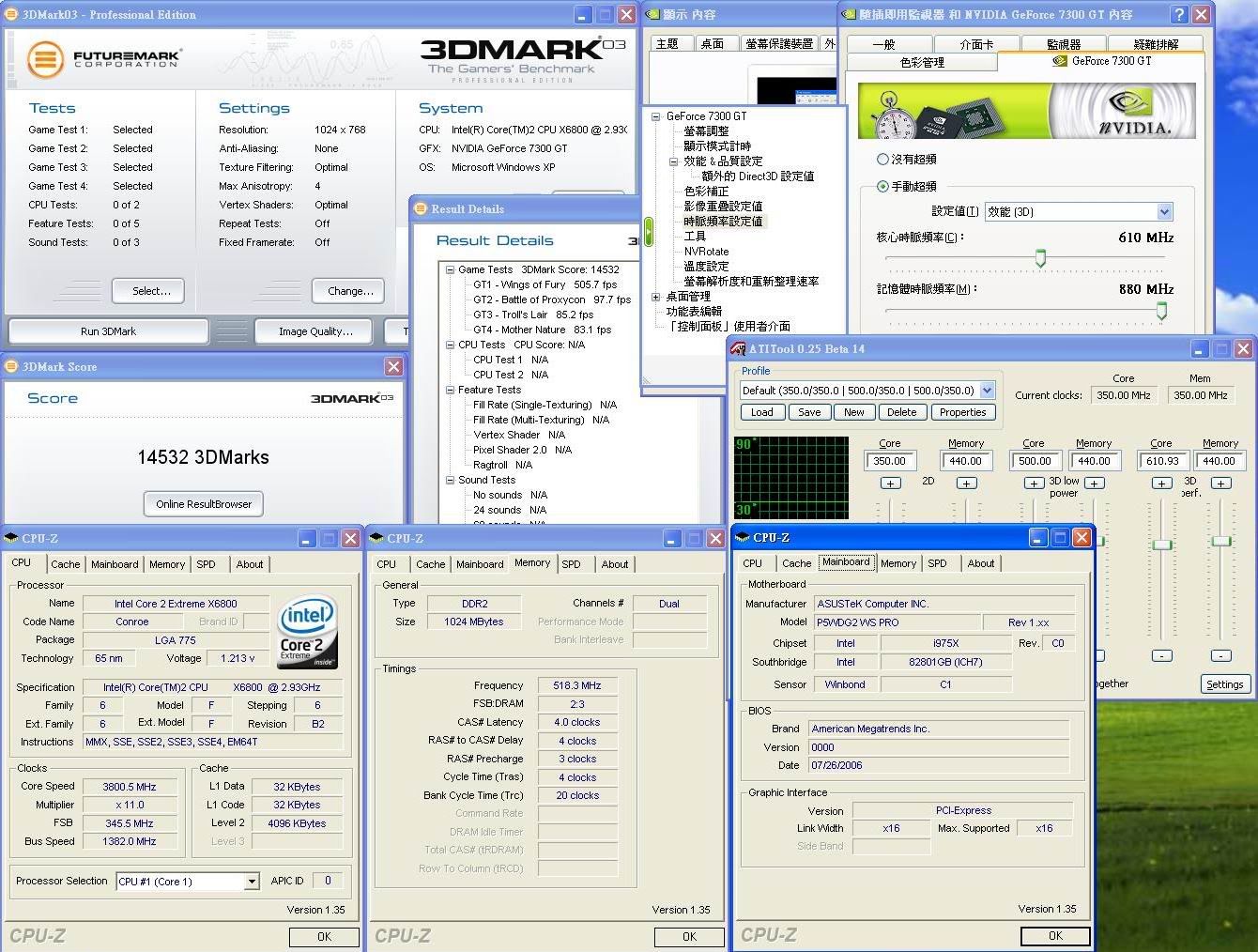The width and height of the screenshot is (1258, 952).
Task: Click the green slide-out arrow on NVIDIA tree
Action: 648,231
